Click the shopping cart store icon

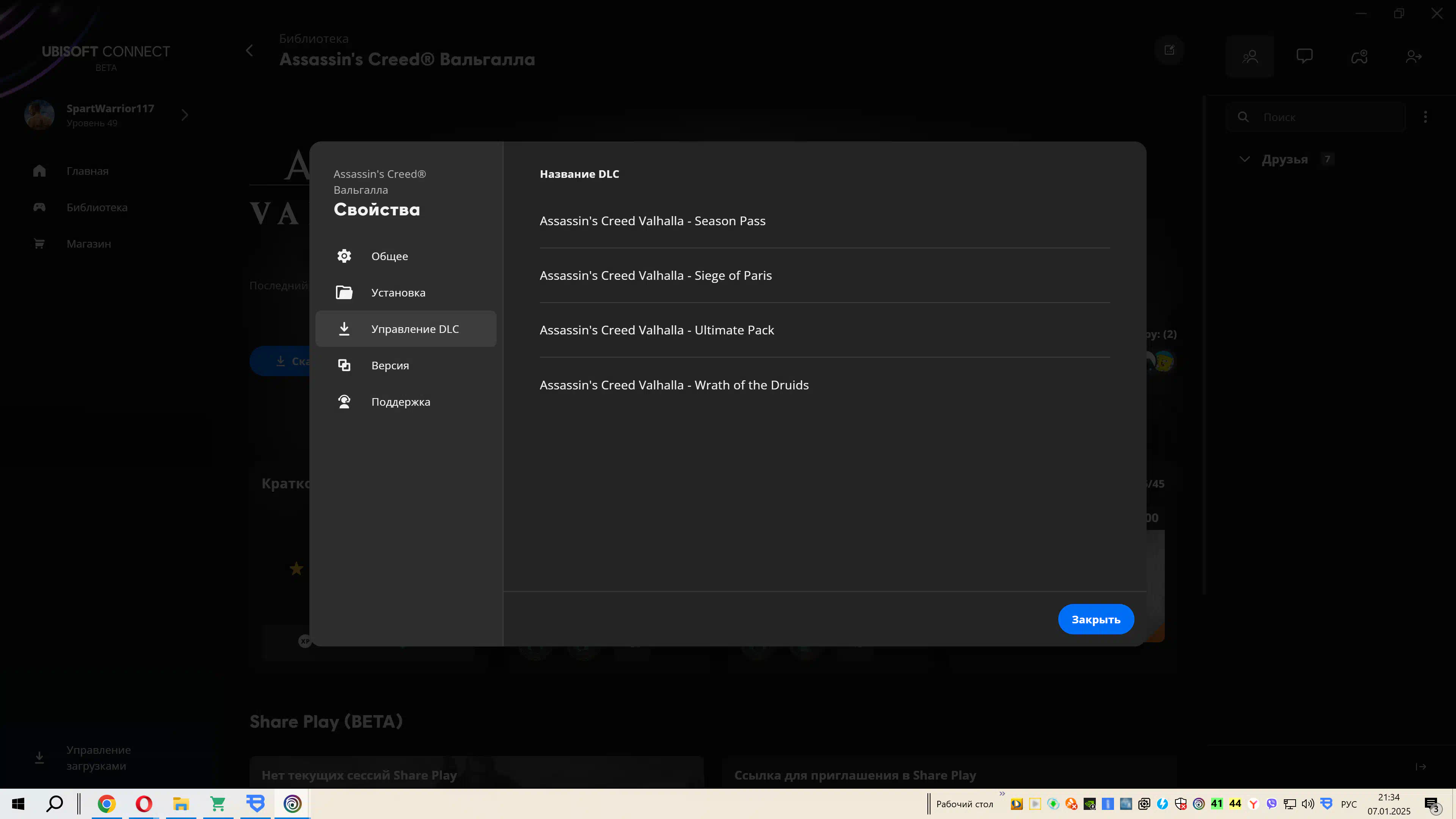click(x=39, y=243)
